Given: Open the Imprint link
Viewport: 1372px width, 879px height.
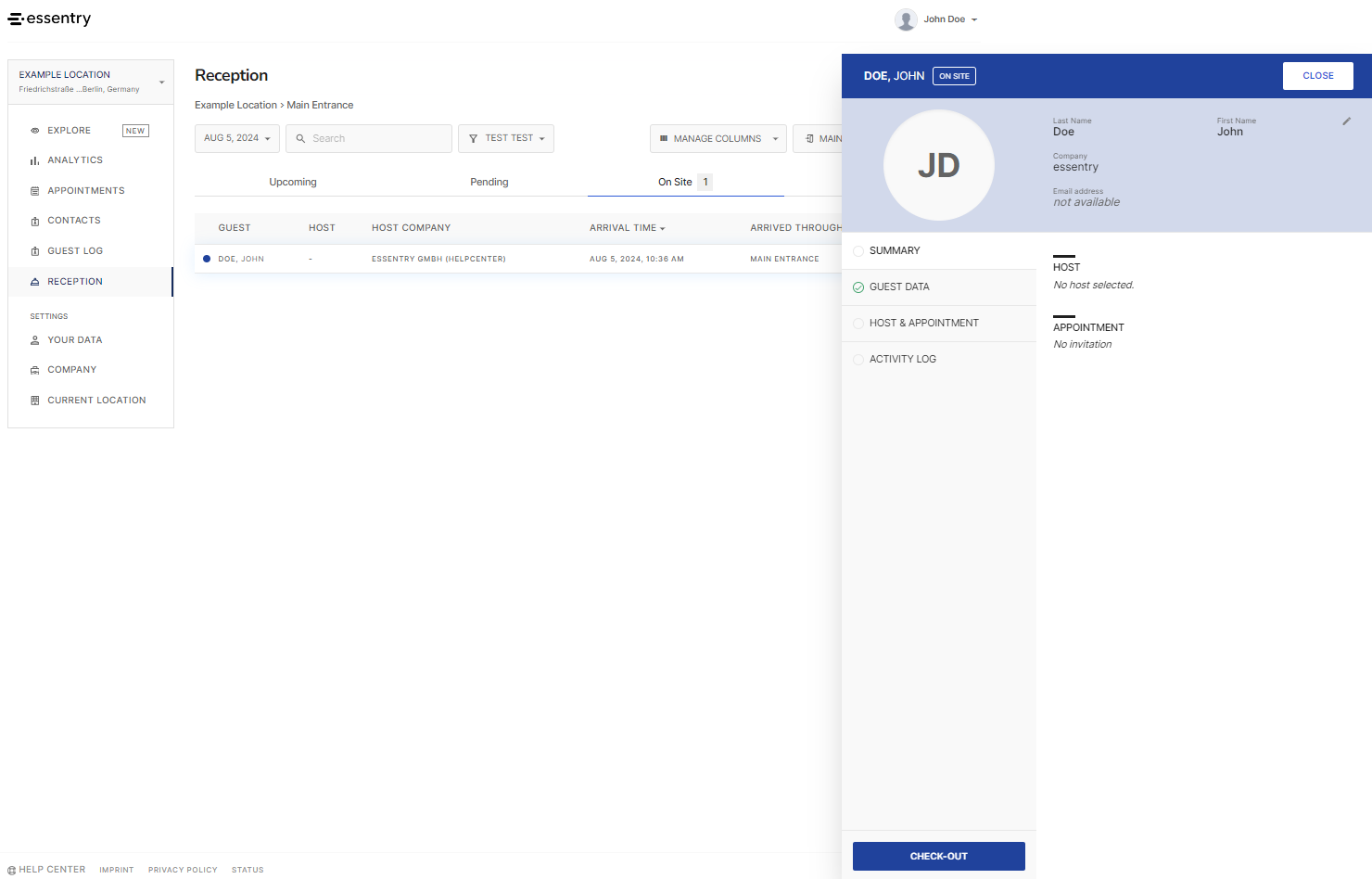Looking at the screenshot, I should (117, 870).
